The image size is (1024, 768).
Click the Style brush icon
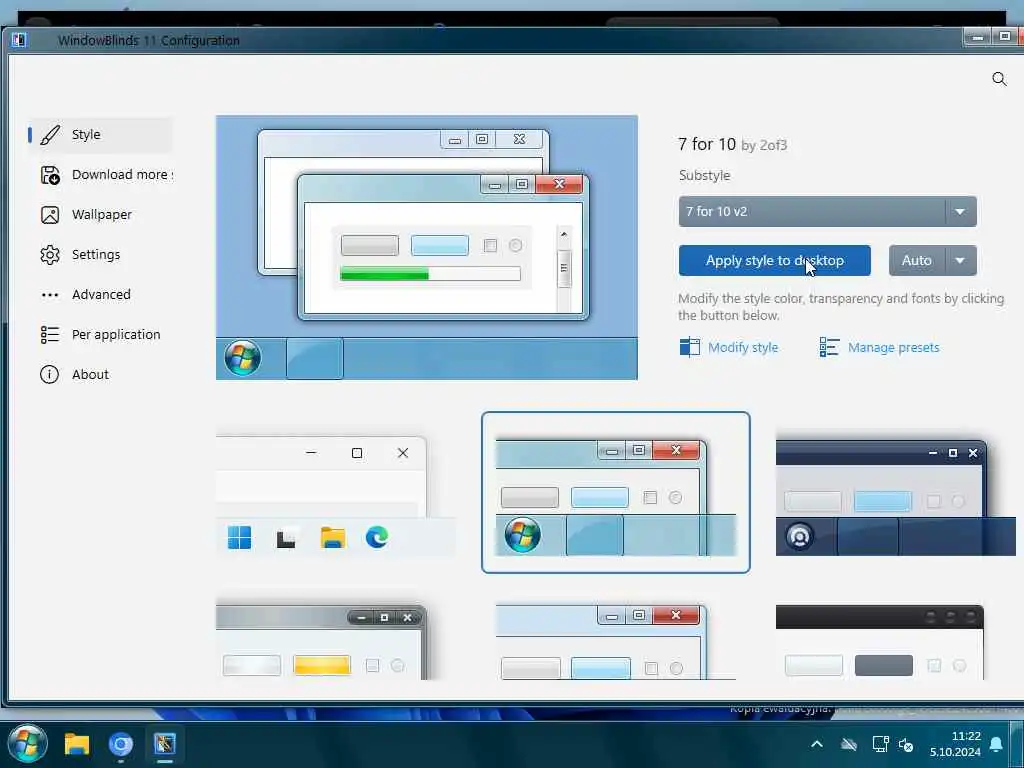point(50,135)
